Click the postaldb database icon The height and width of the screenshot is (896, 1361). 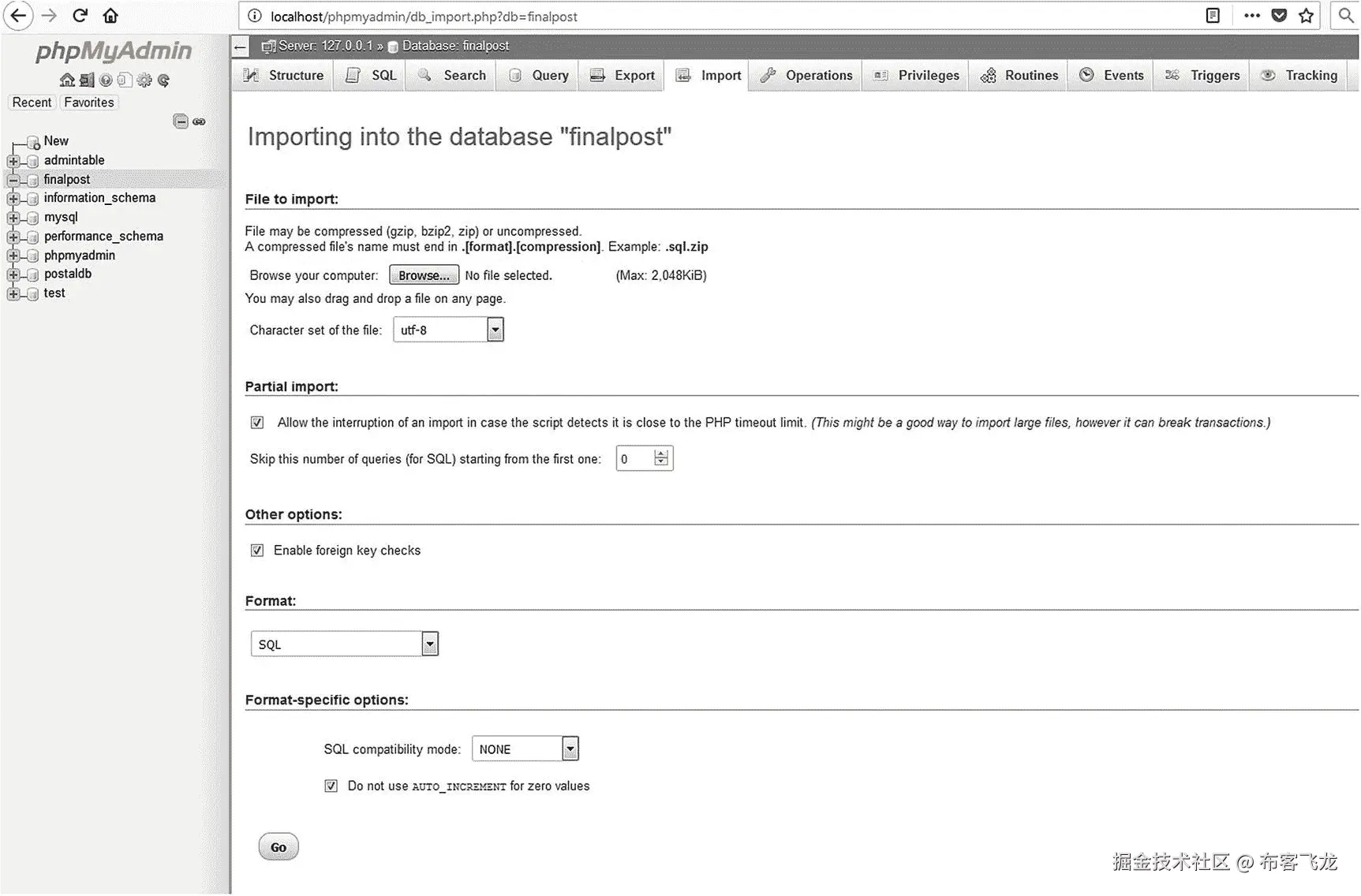(x=32, y=274)
